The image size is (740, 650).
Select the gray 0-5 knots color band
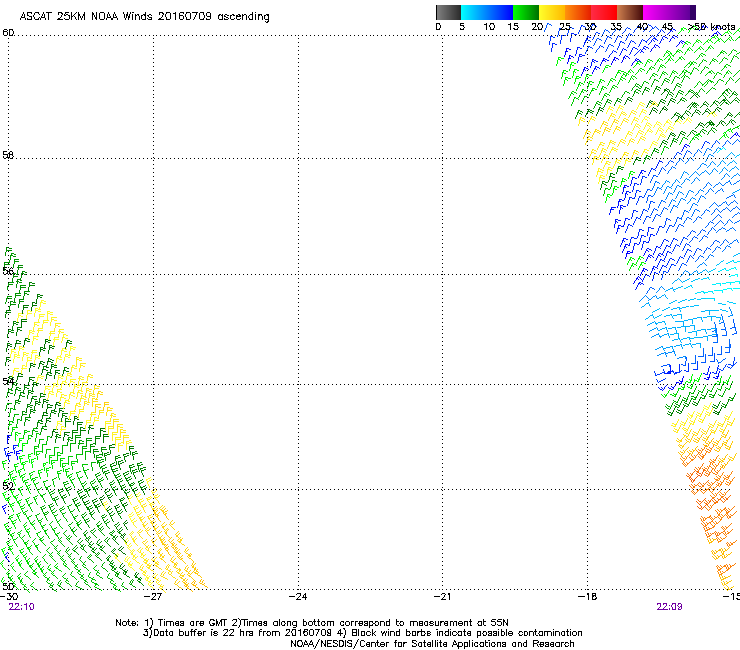pyautogui.click(x=448, y=12)
